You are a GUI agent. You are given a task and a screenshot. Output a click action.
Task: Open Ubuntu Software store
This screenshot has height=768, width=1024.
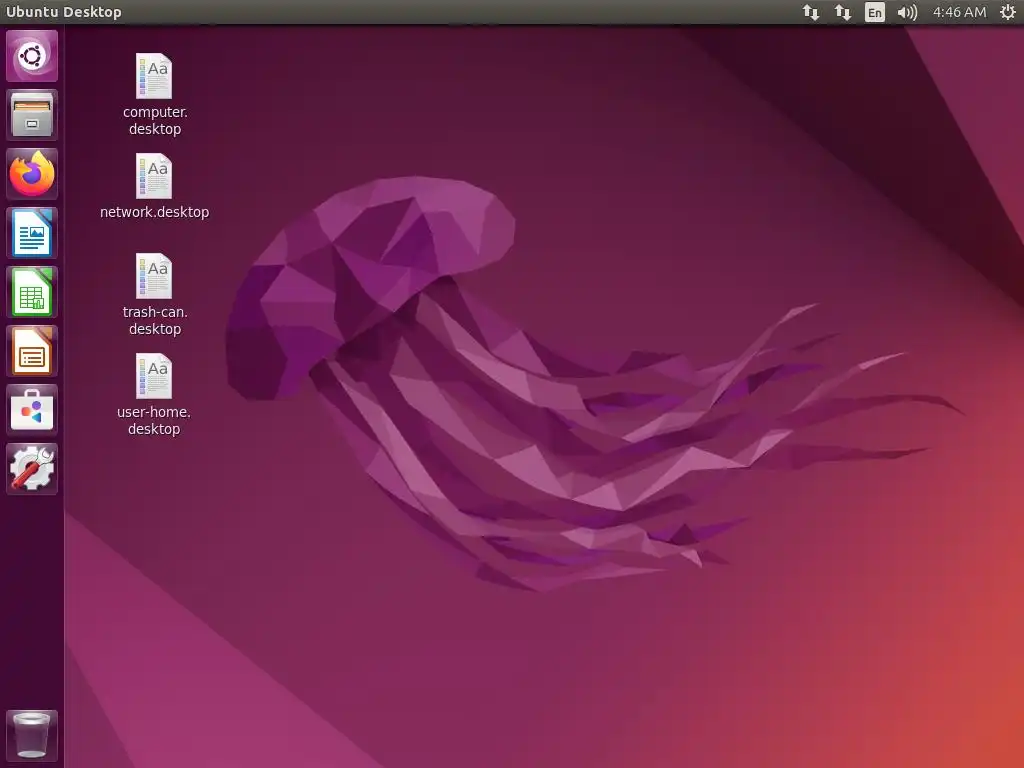coord(32,410)
